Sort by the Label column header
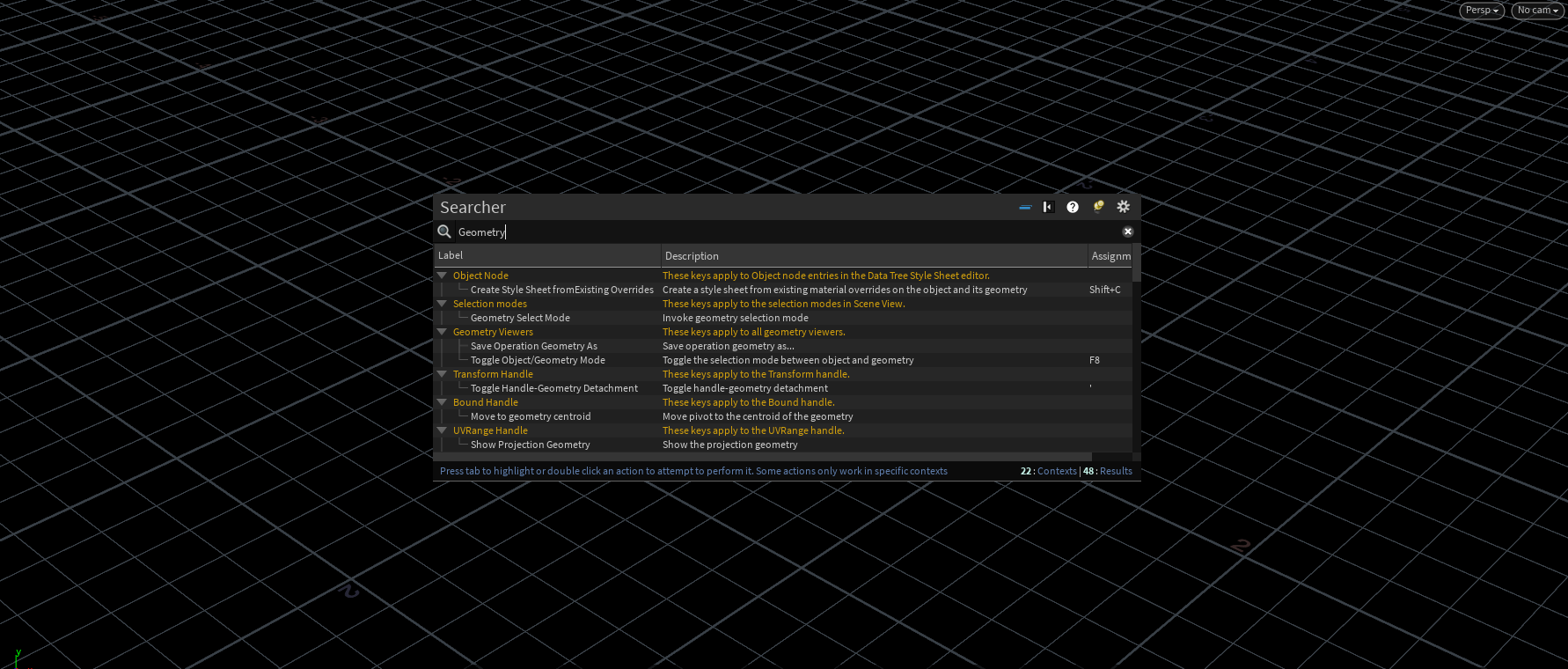 coord(547,255)
